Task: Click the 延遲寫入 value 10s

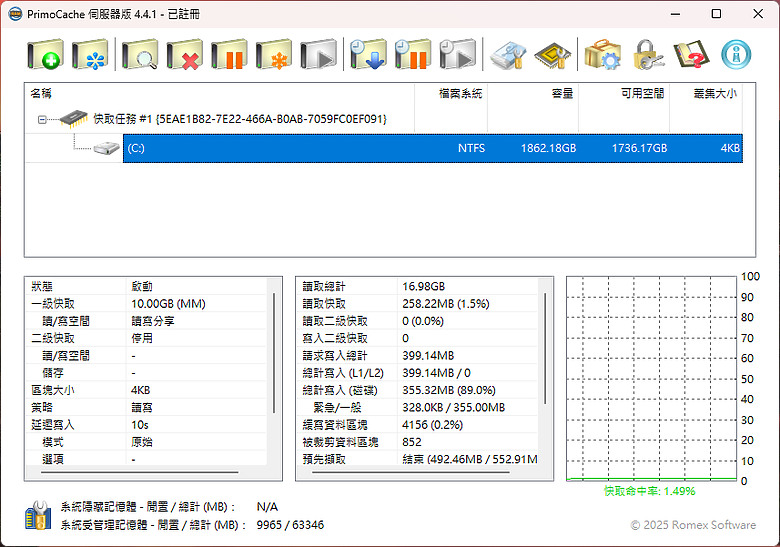Action: click(140, 425)
